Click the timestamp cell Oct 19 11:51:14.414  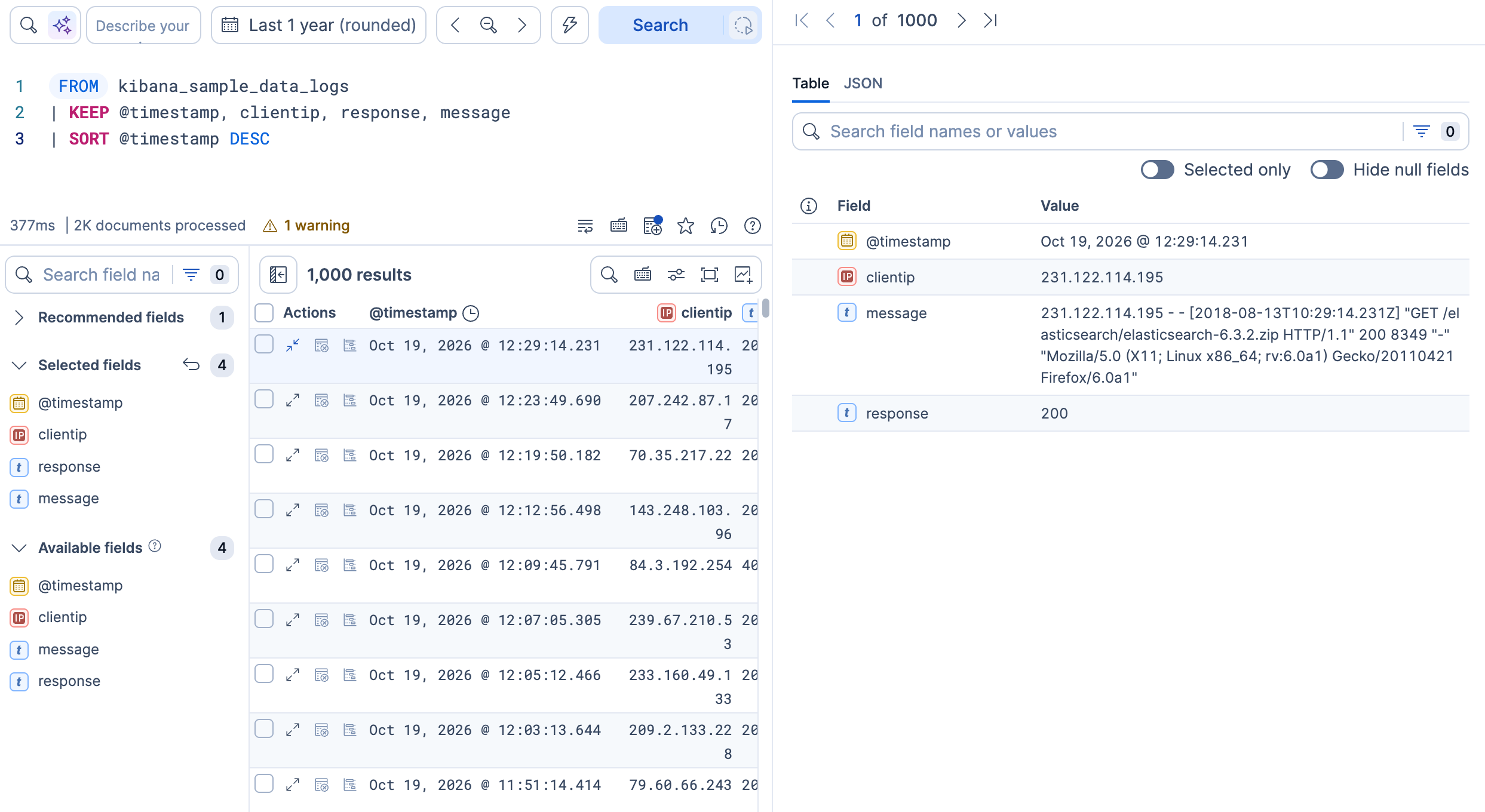(x=484, y=785)
